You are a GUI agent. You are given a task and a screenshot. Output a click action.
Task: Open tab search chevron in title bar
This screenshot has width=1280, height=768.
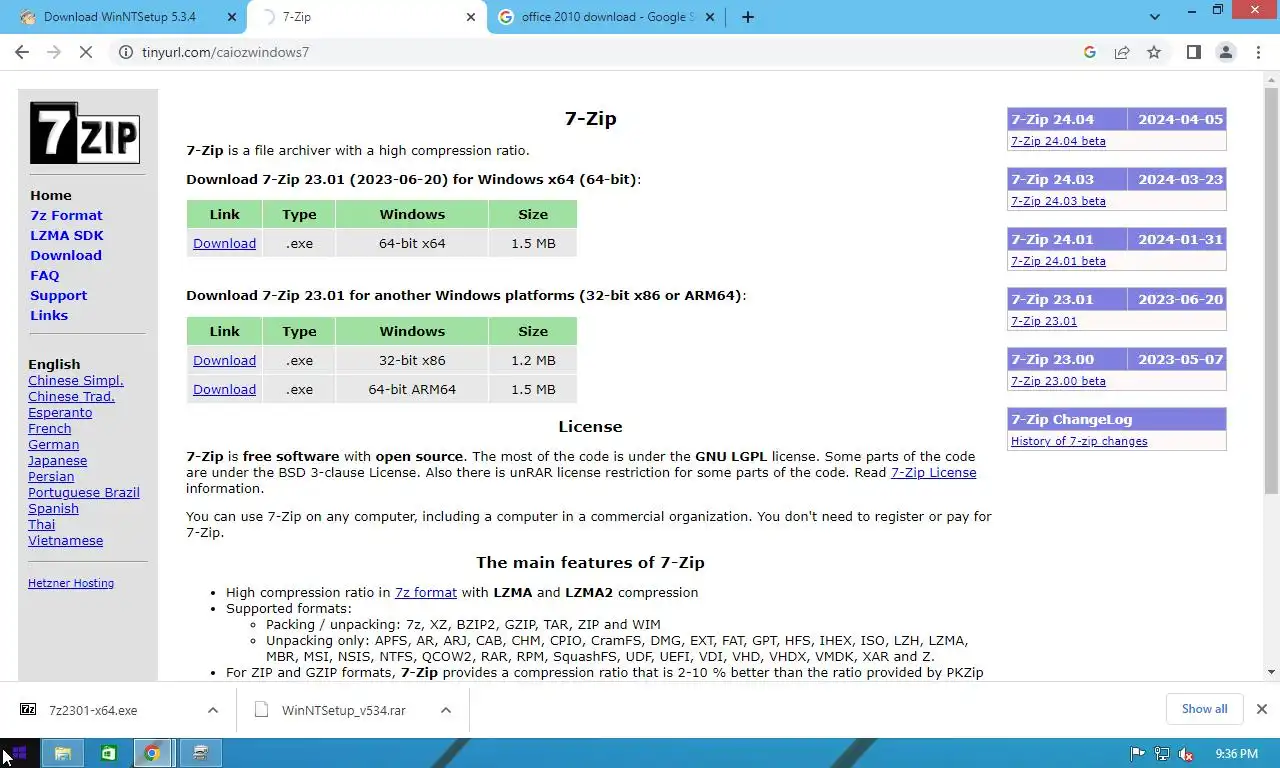(1155, 17)
